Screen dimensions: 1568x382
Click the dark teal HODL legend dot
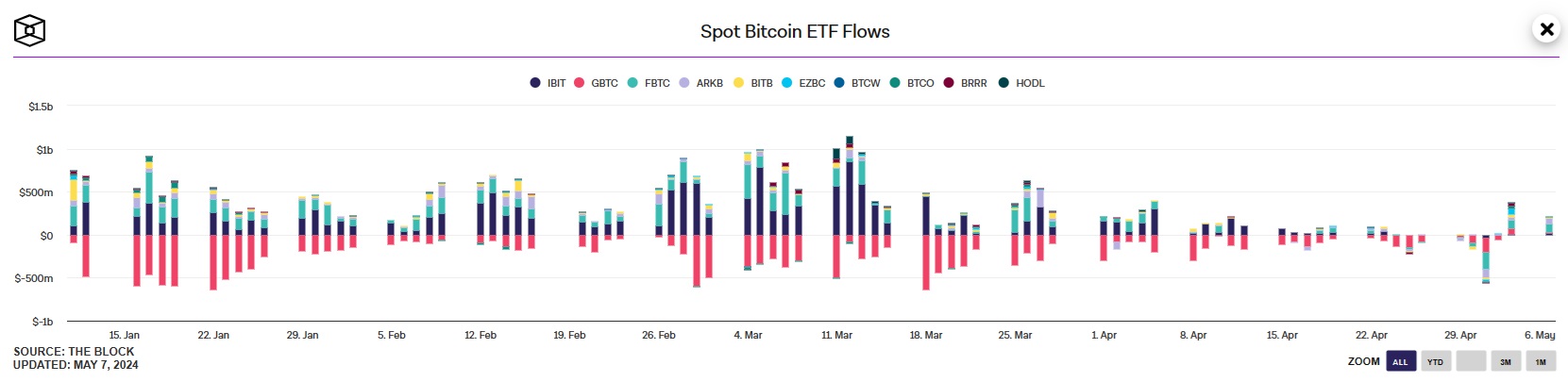[1003, 83]
